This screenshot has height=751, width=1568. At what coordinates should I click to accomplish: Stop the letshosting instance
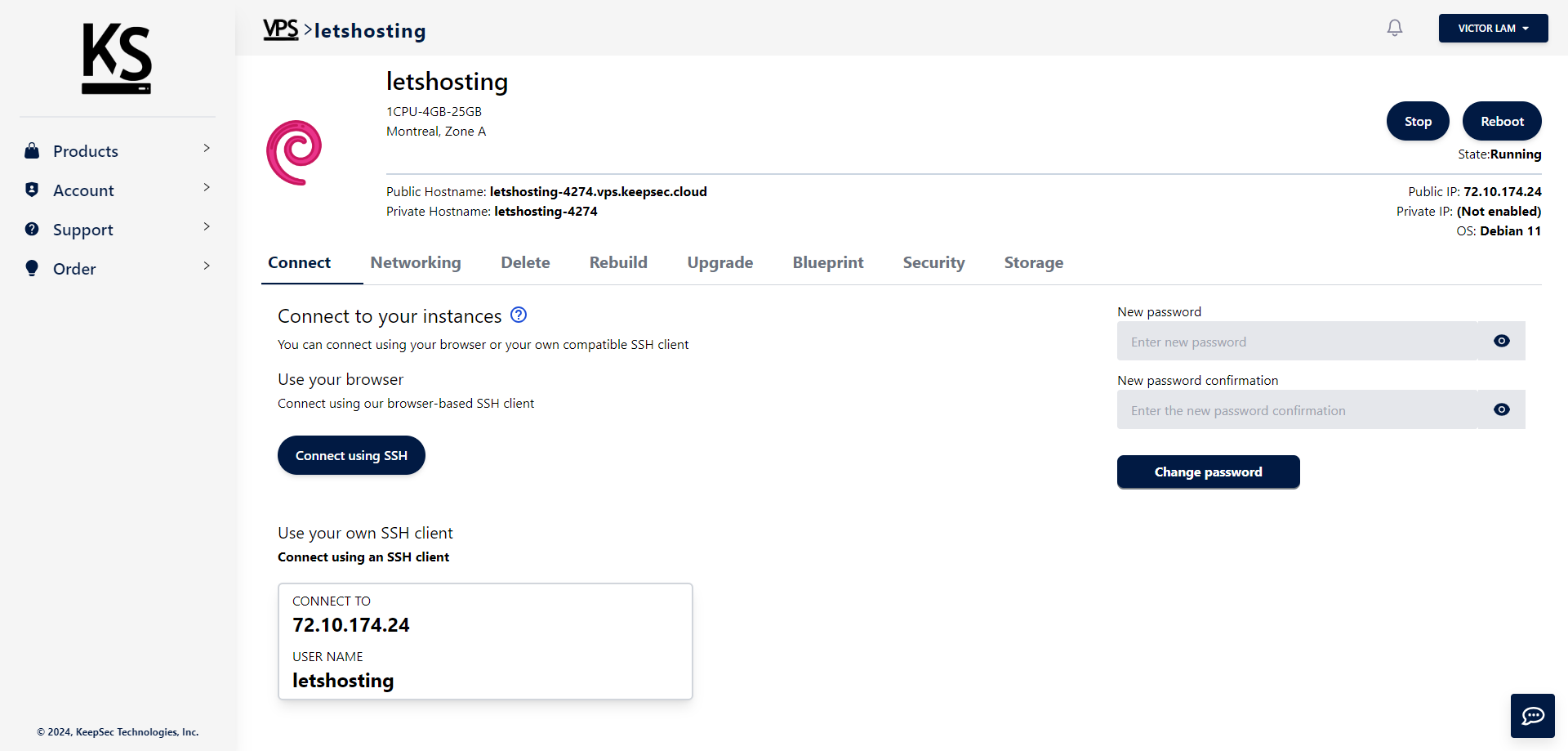[1418, 121]
